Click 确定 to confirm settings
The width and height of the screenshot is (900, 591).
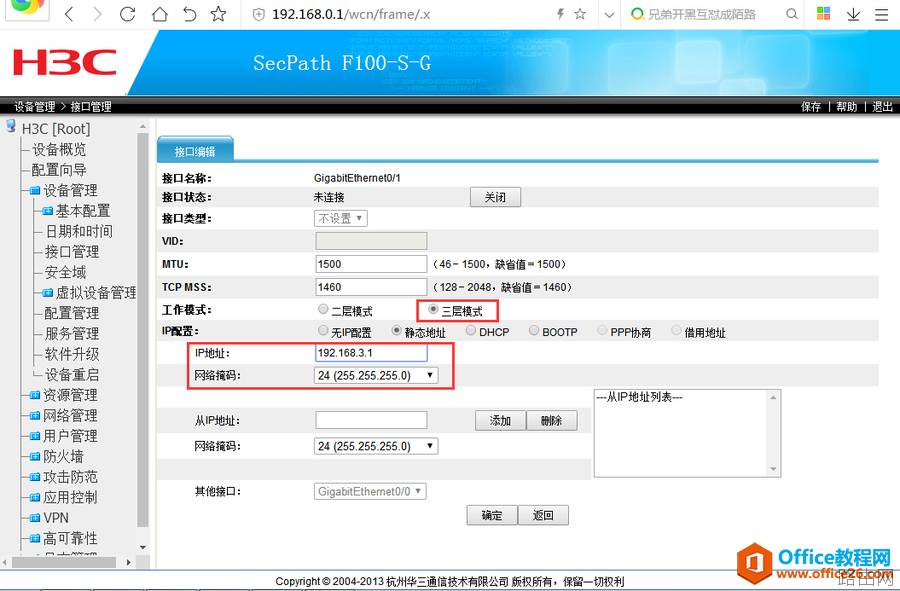click(492, 515)
